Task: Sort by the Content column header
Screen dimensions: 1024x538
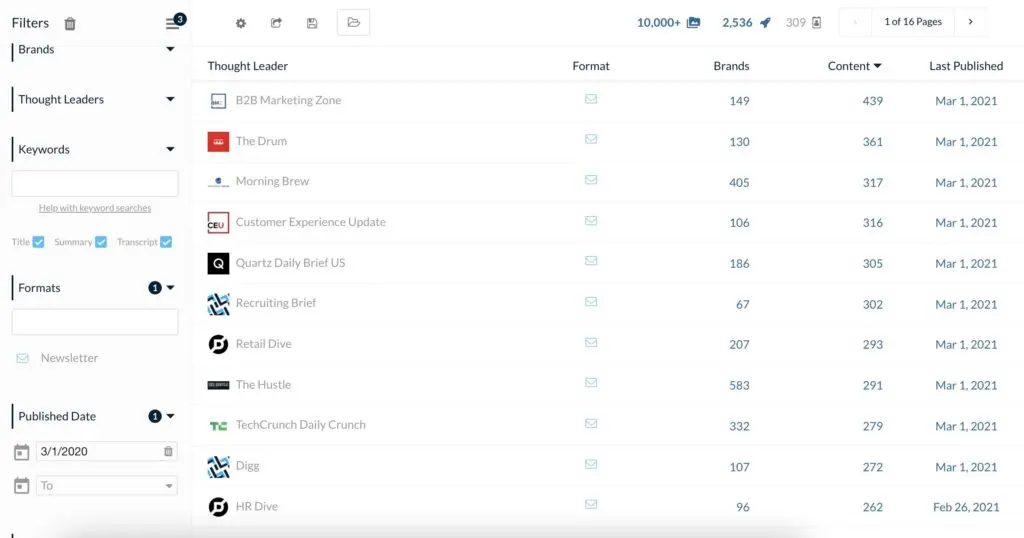Action: [x=854, y=66]
